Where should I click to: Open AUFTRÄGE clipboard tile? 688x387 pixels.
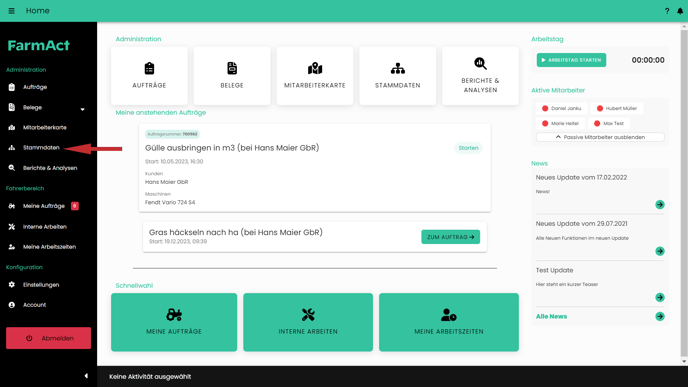(x=149, y=76)
